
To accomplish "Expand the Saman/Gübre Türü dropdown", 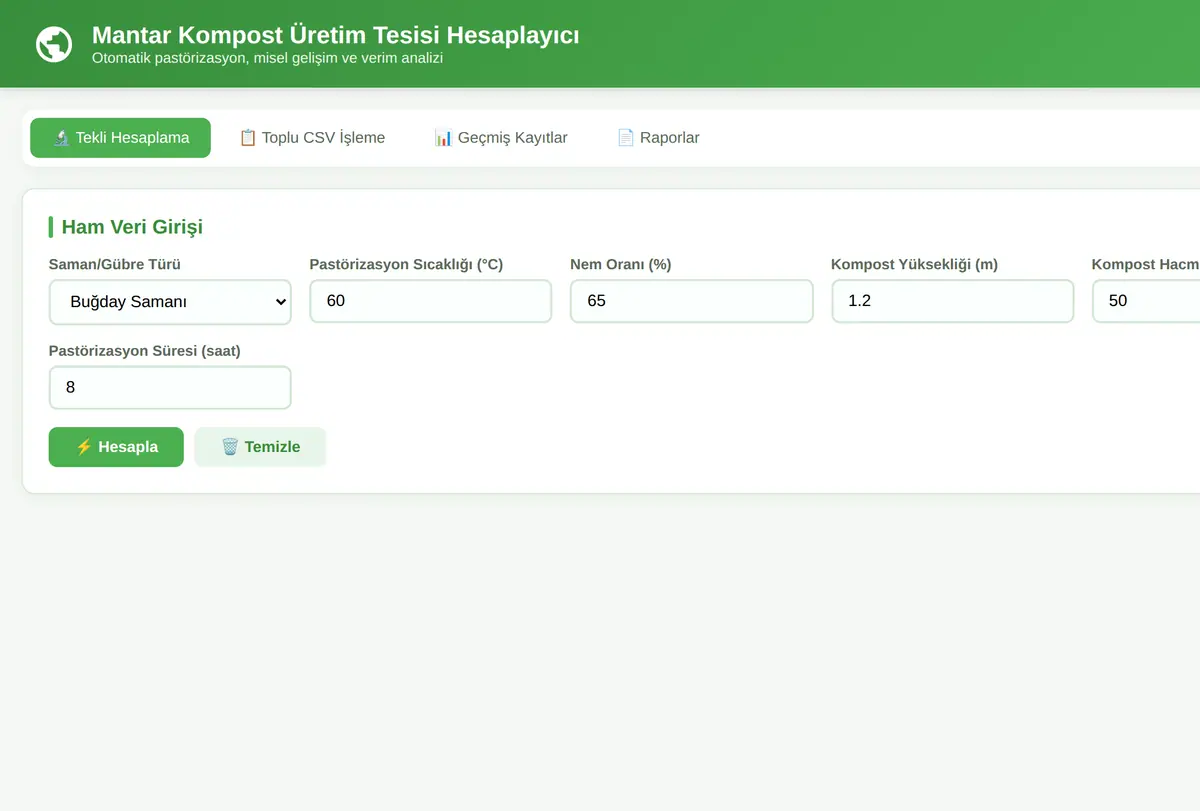I will 170,302.
